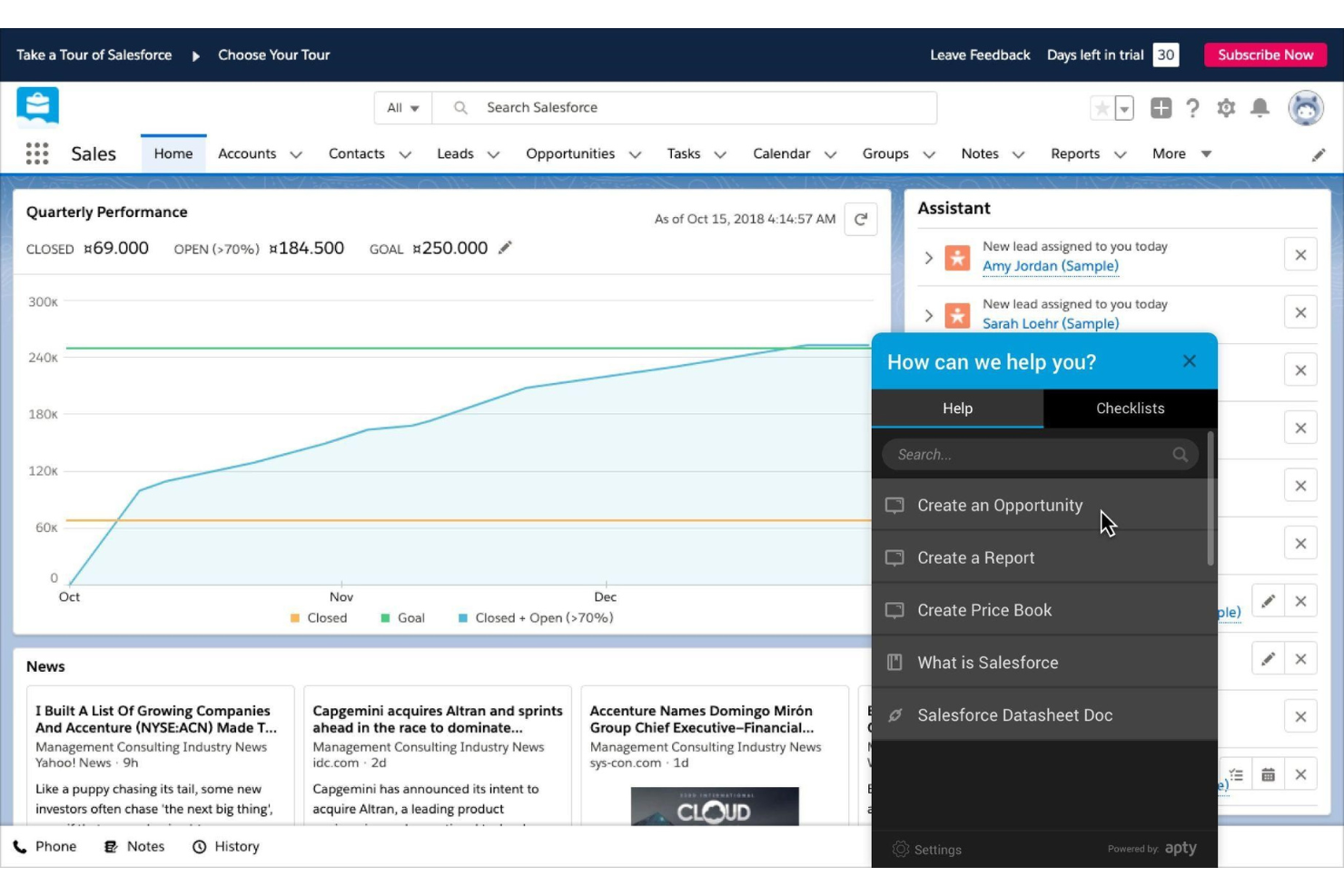This screenshot has width=1344, height=896.
Task: Open the Accounts tab
Action: coord(247,153)
